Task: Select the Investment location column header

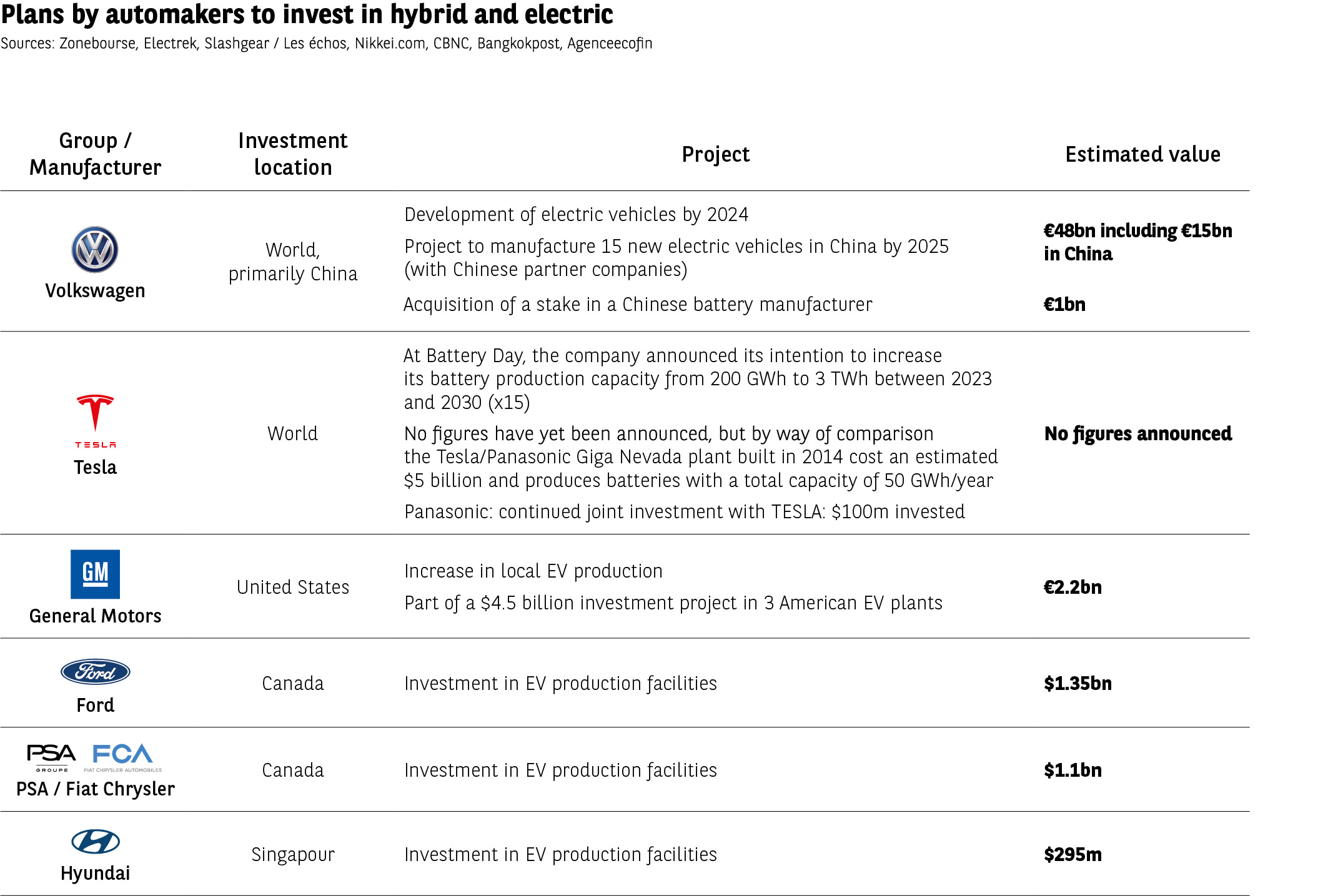Action: [x=292, y=154]
